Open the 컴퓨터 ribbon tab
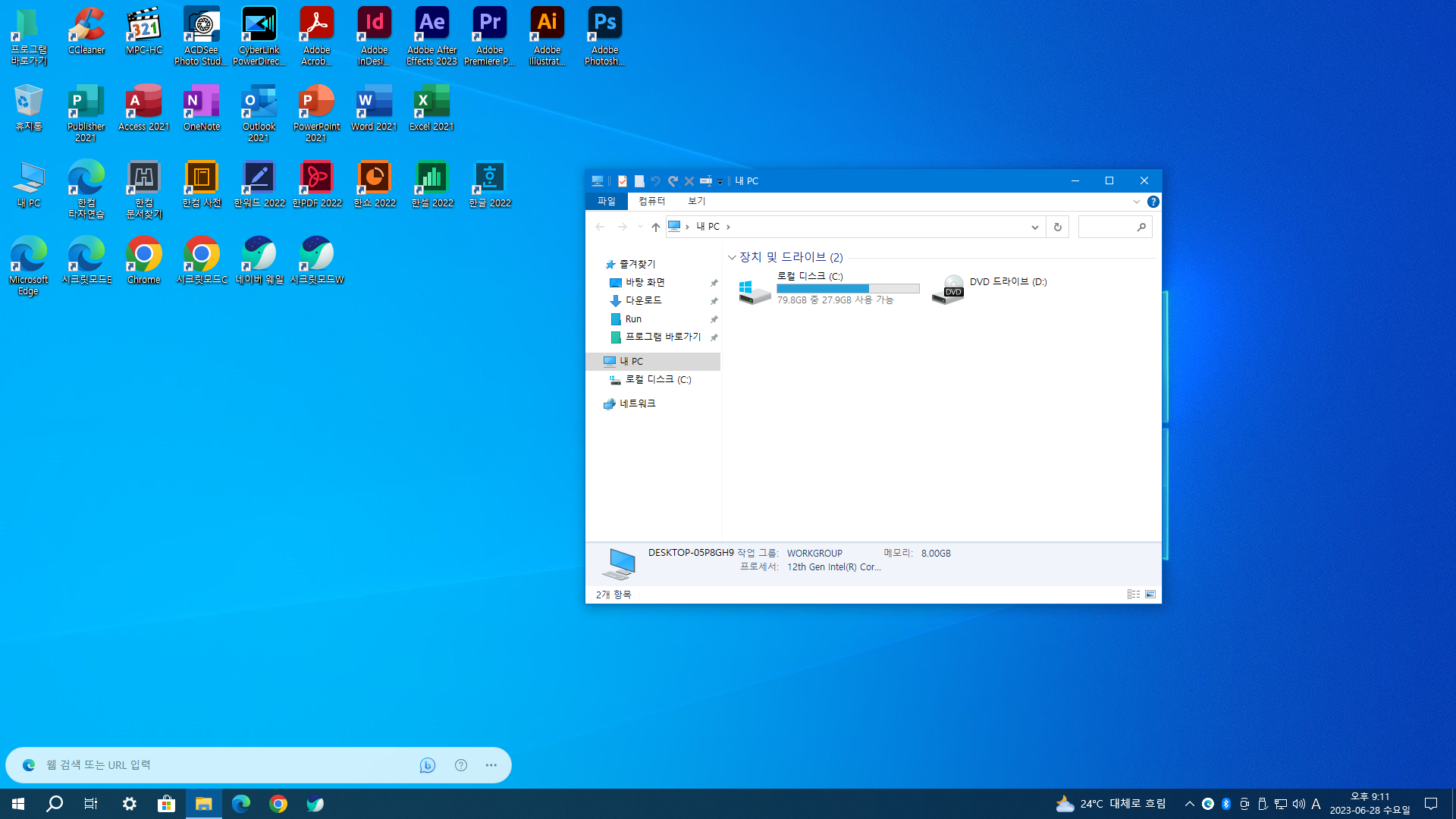Image resolution: width=1456 pixels, height=819 pixels. [651, 201]
